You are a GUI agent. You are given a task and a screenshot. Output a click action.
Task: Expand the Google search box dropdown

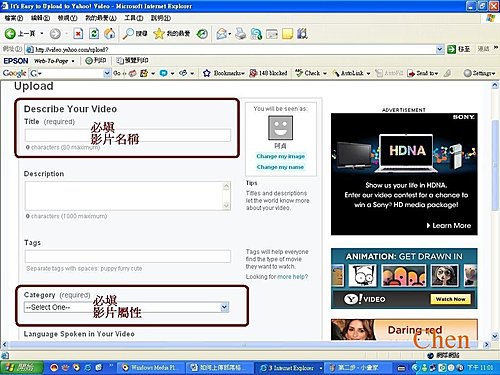(107, 73)
